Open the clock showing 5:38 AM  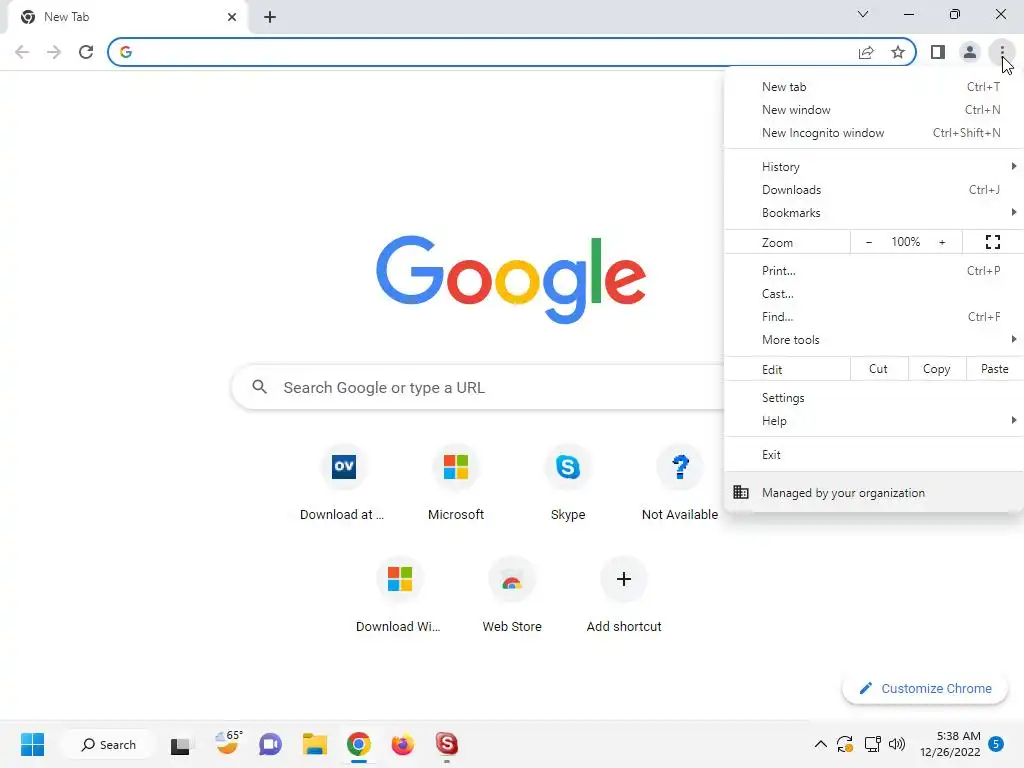(x=950, y=744)
